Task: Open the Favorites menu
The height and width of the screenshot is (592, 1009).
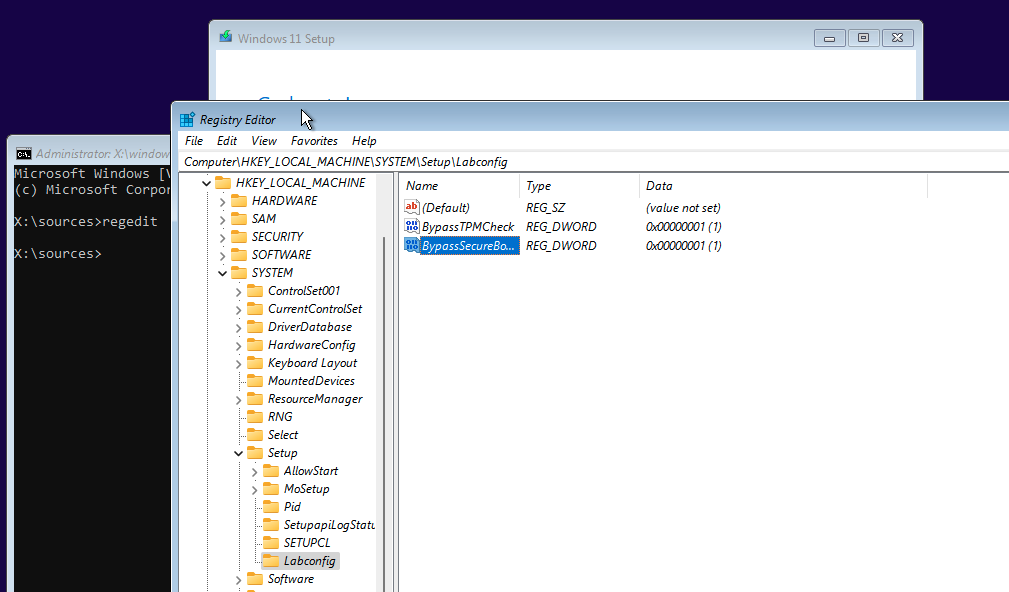Action: pos(314,141)
